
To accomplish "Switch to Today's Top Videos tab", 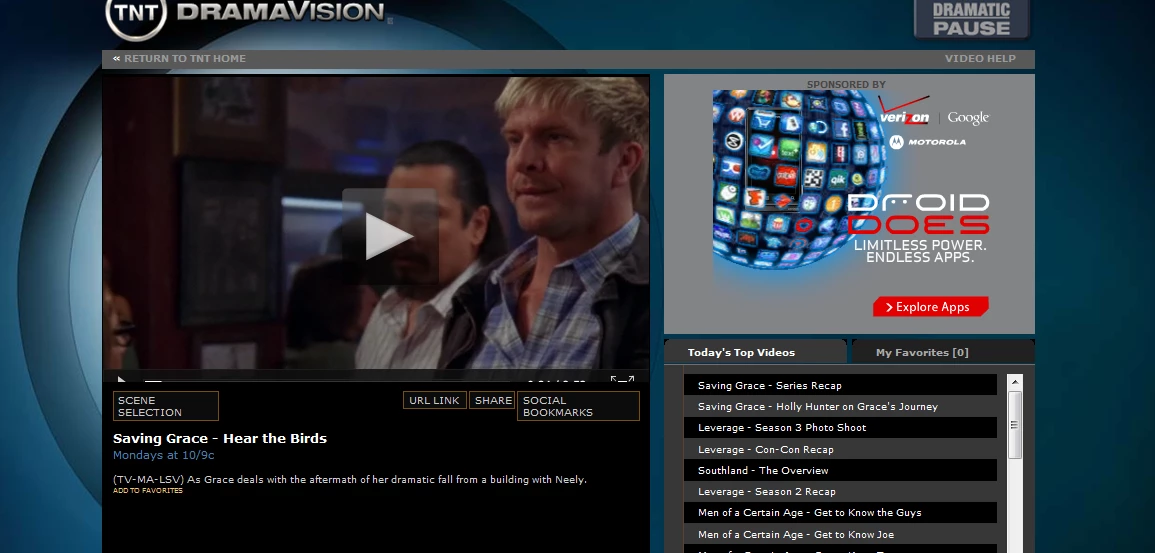I will (x=755, y=352).
